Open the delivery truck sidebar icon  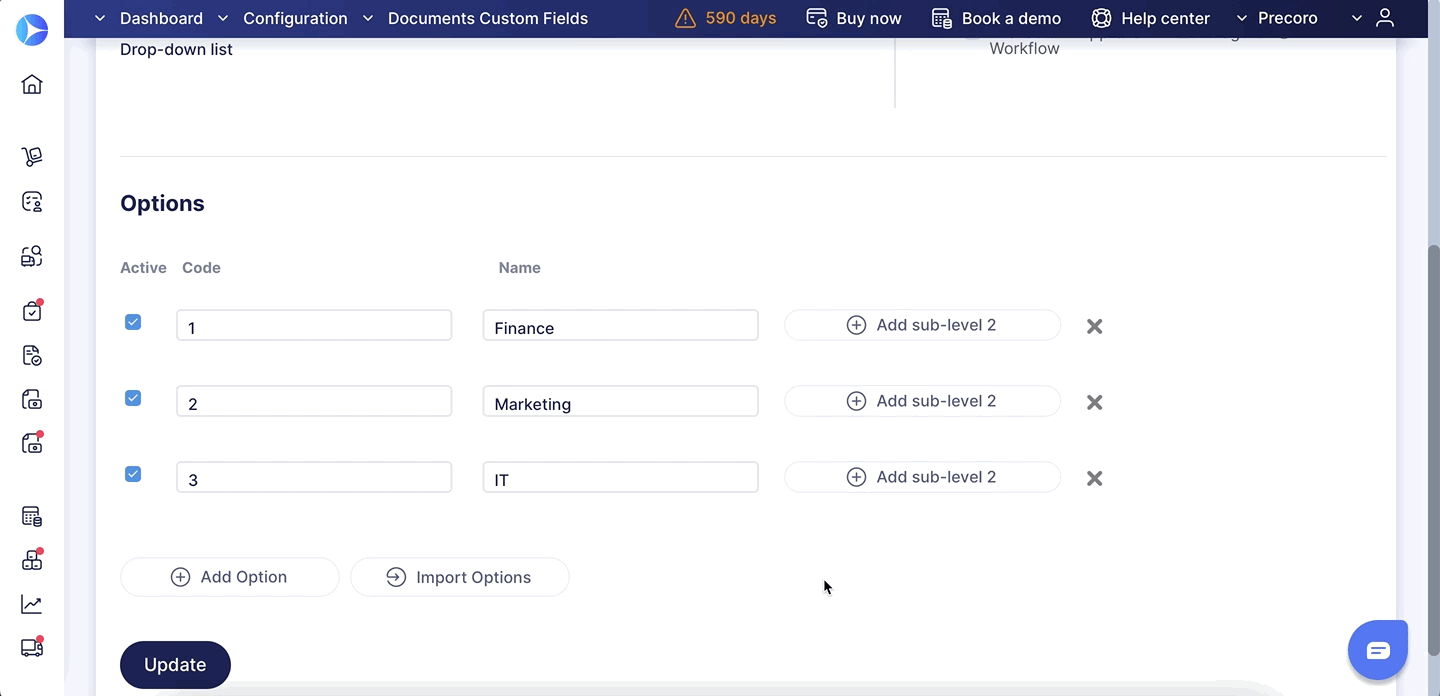pyautogui.click(x=32, y=647)
